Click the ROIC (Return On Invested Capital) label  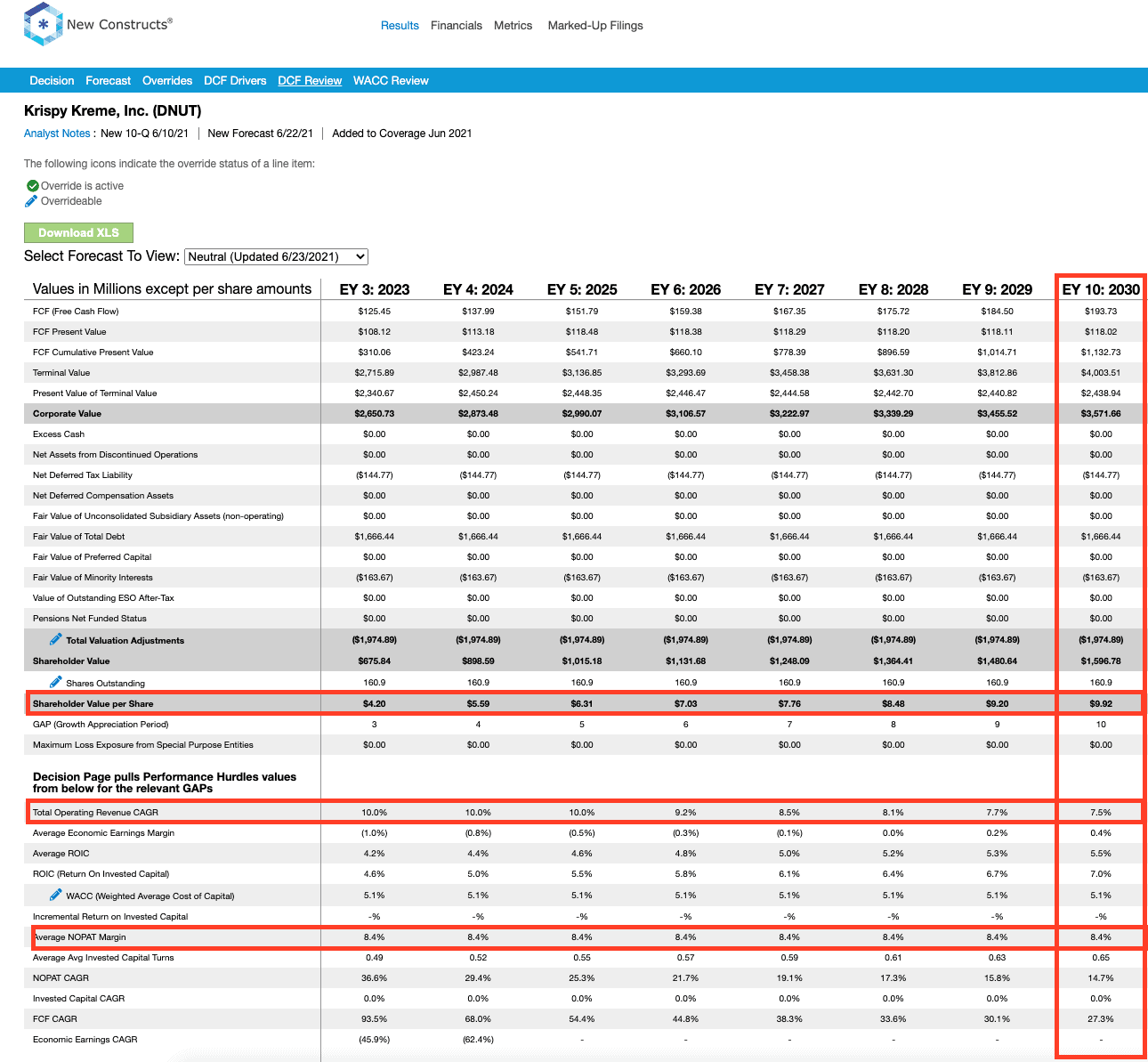tap(101, 874)
